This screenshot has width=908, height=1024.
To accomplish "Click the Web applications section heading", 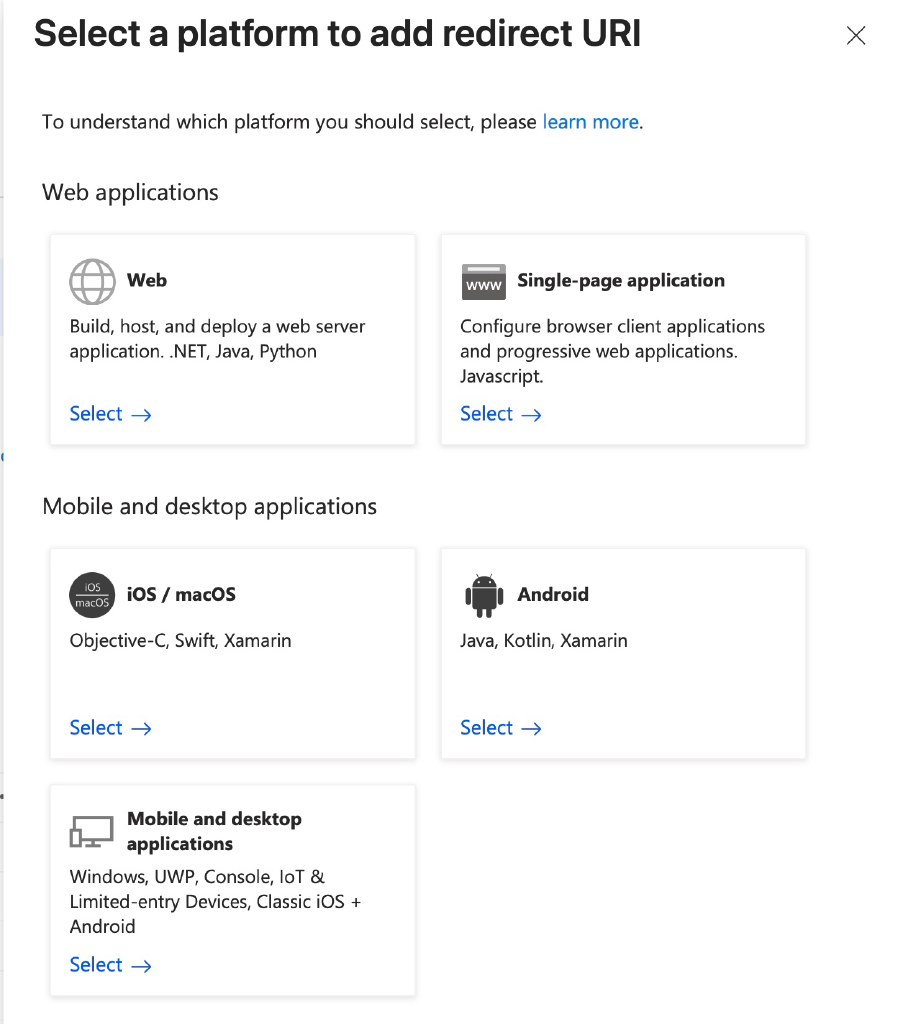I will coord(130,193).
